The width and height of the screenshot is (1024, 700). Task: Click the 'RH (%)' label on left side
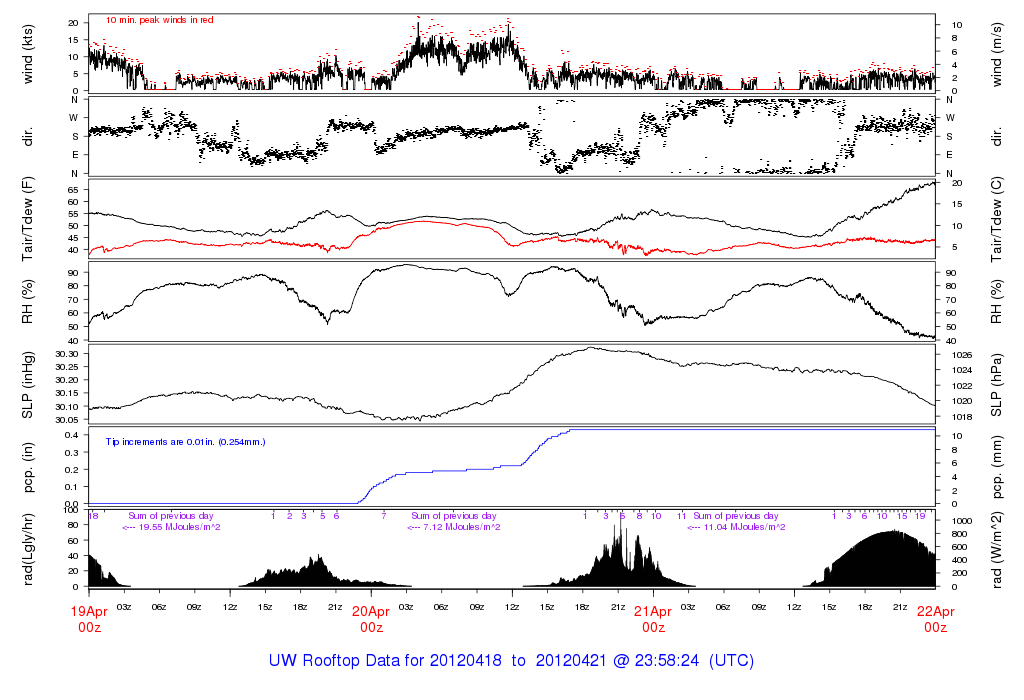(27, 302)
